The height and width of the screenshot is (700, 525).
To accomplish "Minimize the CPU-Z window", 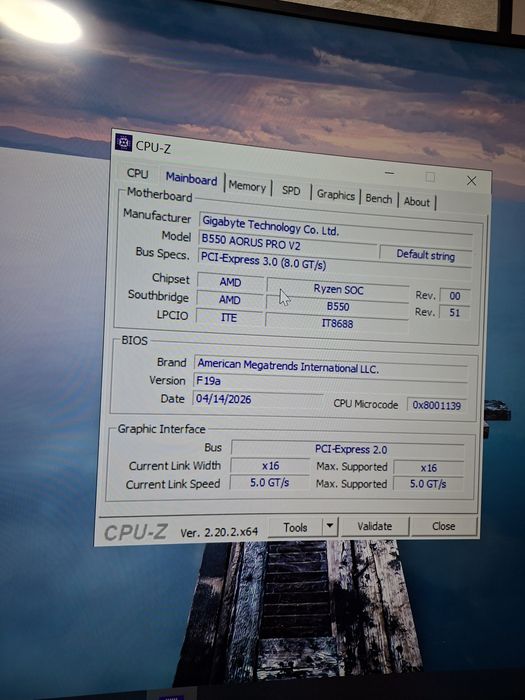I will (x=389, y=173).
